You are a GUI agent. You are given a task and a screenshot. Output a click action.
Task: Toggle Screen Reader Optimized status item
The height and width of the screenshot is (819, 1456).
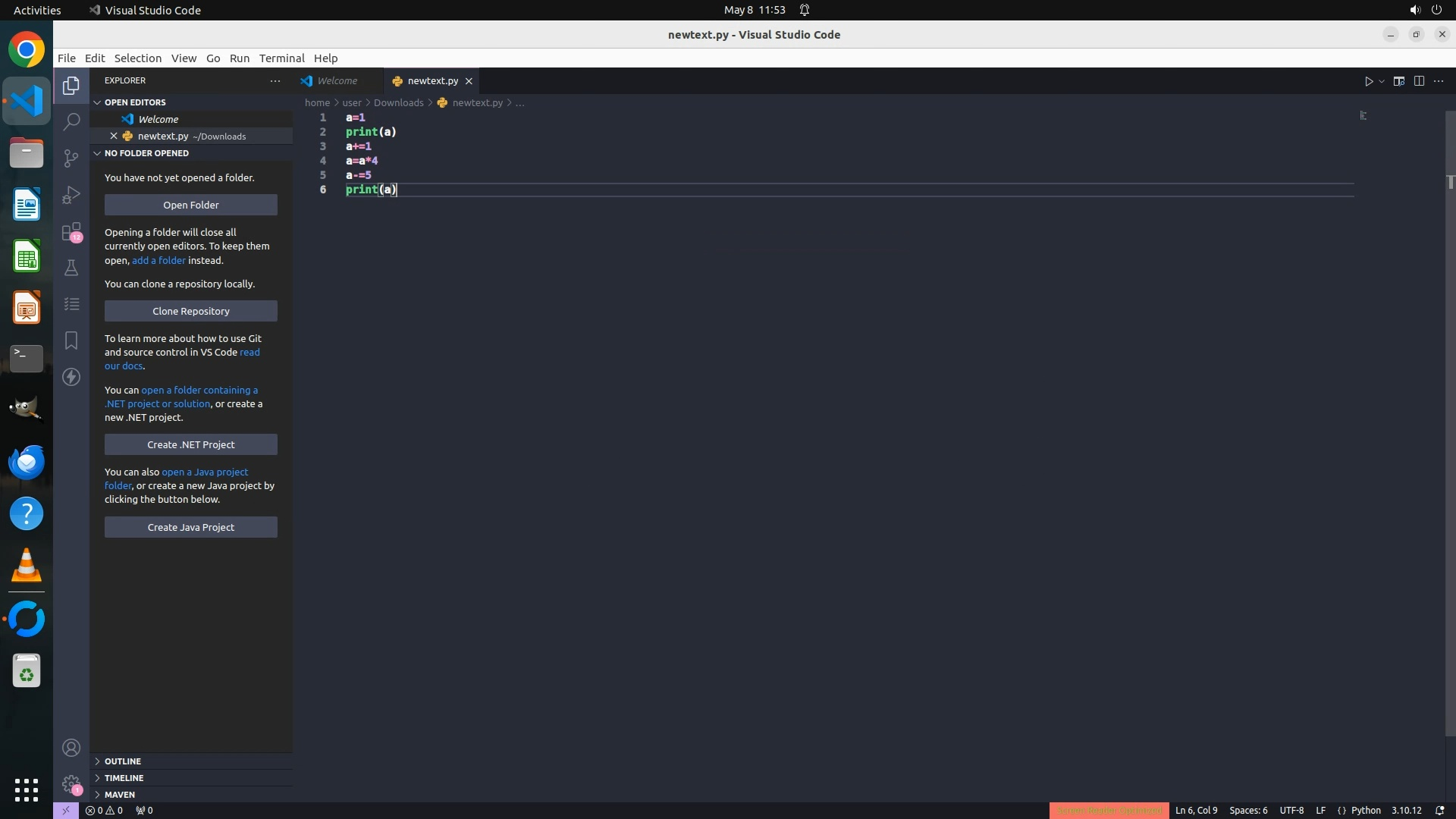pyautogui.click(x=1109, y=811)
